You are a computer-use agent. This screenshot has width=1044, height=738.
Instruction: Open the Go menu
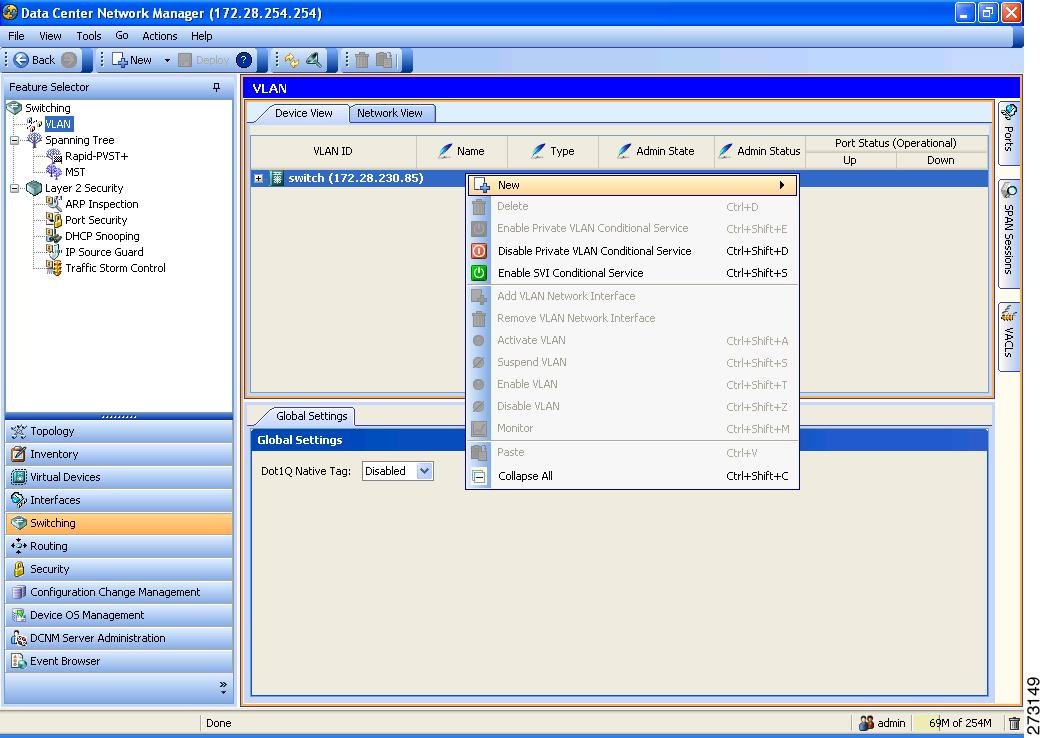coord(122,36)
